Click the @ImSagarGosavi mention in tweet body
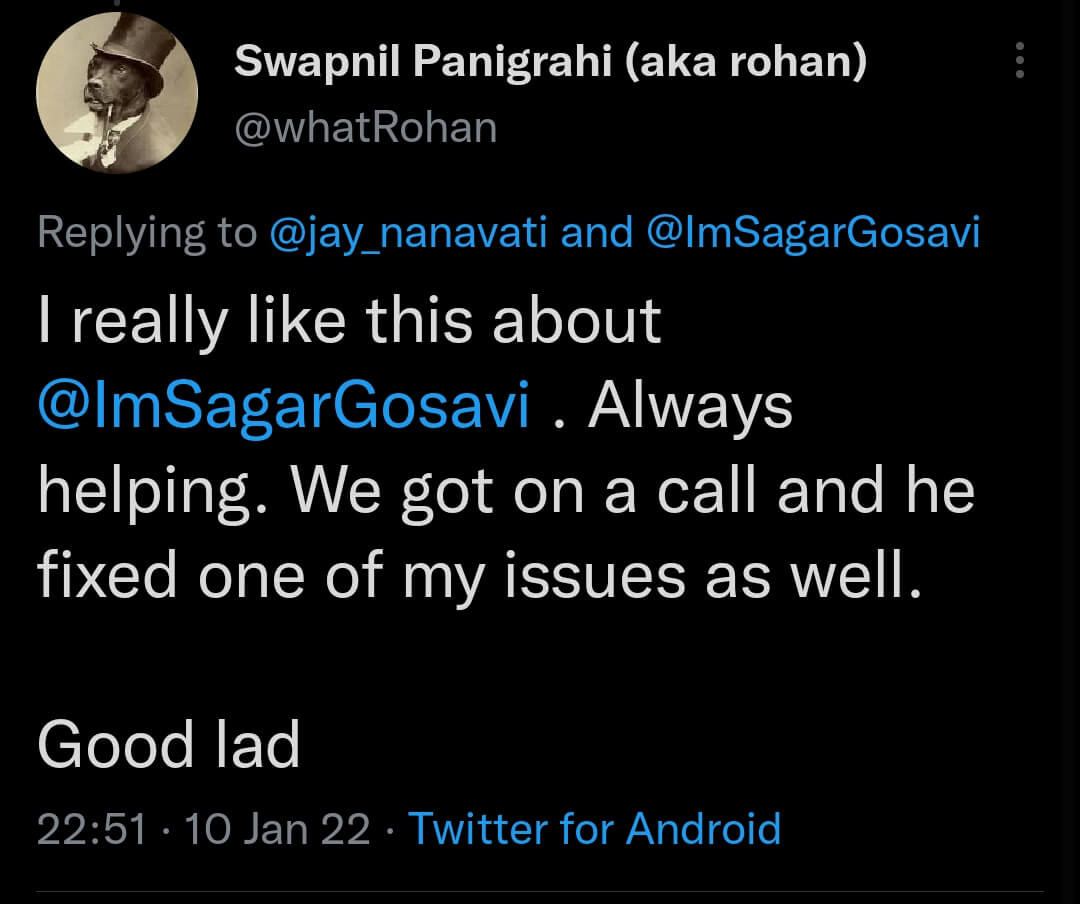This screenshot has width=1080, height=904. click(284, 408)
